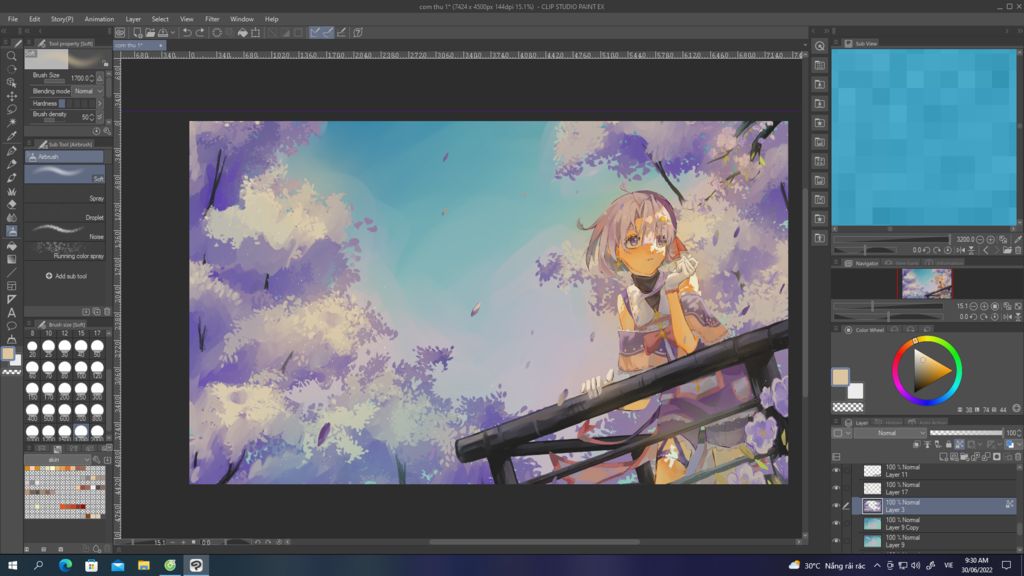Adjust the layer opacity slider
1024x576 pixels.
point(966,433)
